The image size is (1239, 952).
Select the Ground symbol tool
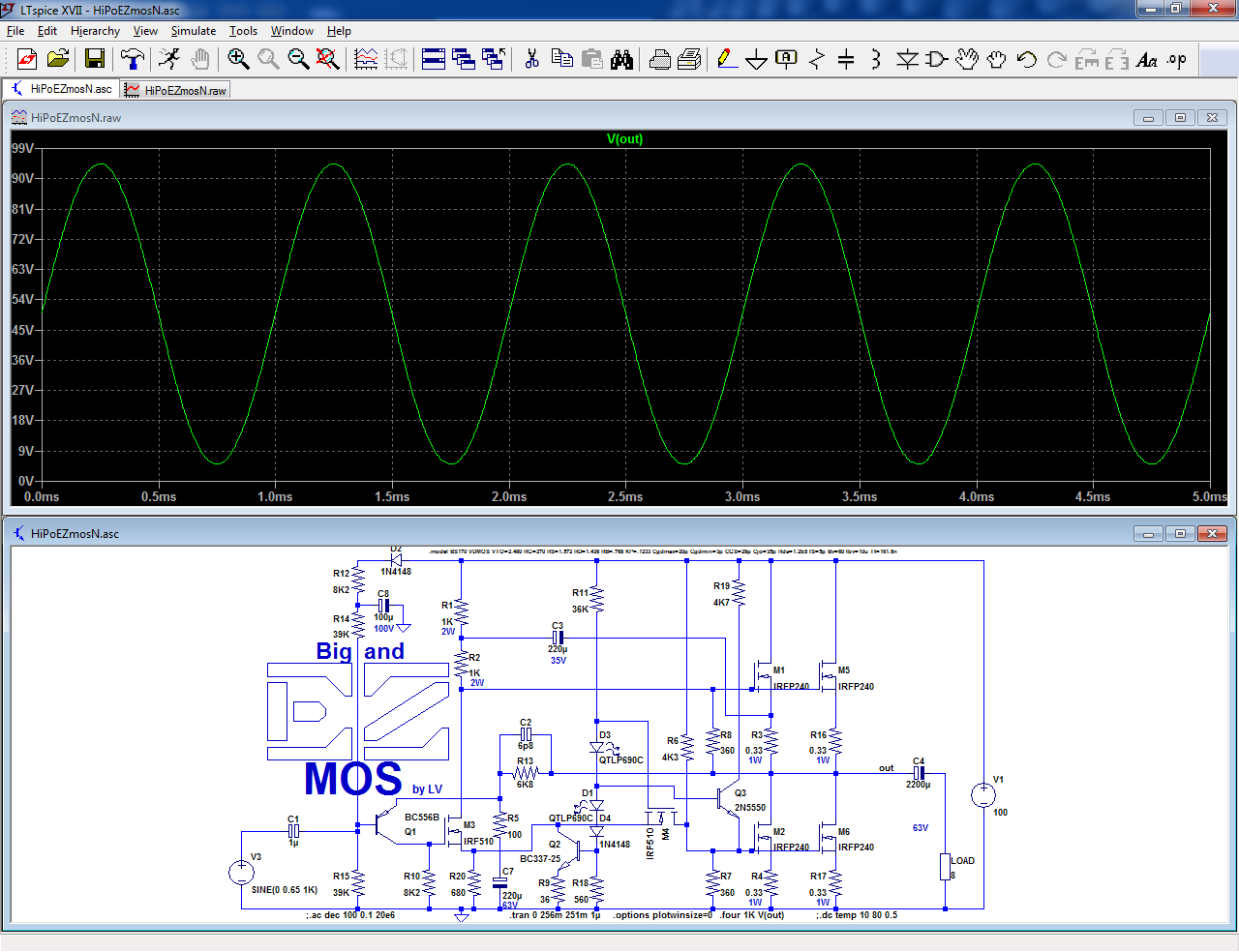pyautogui.click(x=757, y=60)
